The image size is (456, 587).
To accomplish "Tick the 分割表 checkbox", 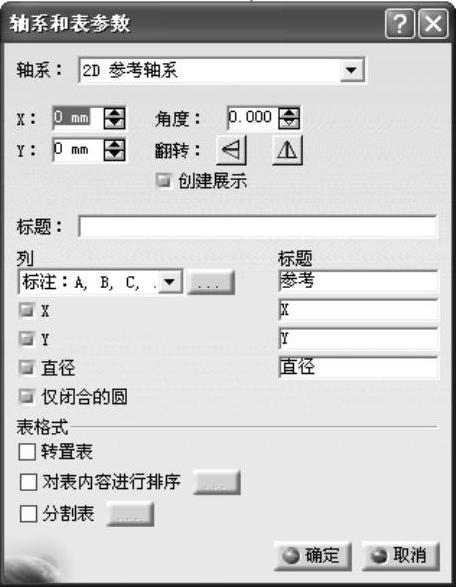I will tap(28, 514).
